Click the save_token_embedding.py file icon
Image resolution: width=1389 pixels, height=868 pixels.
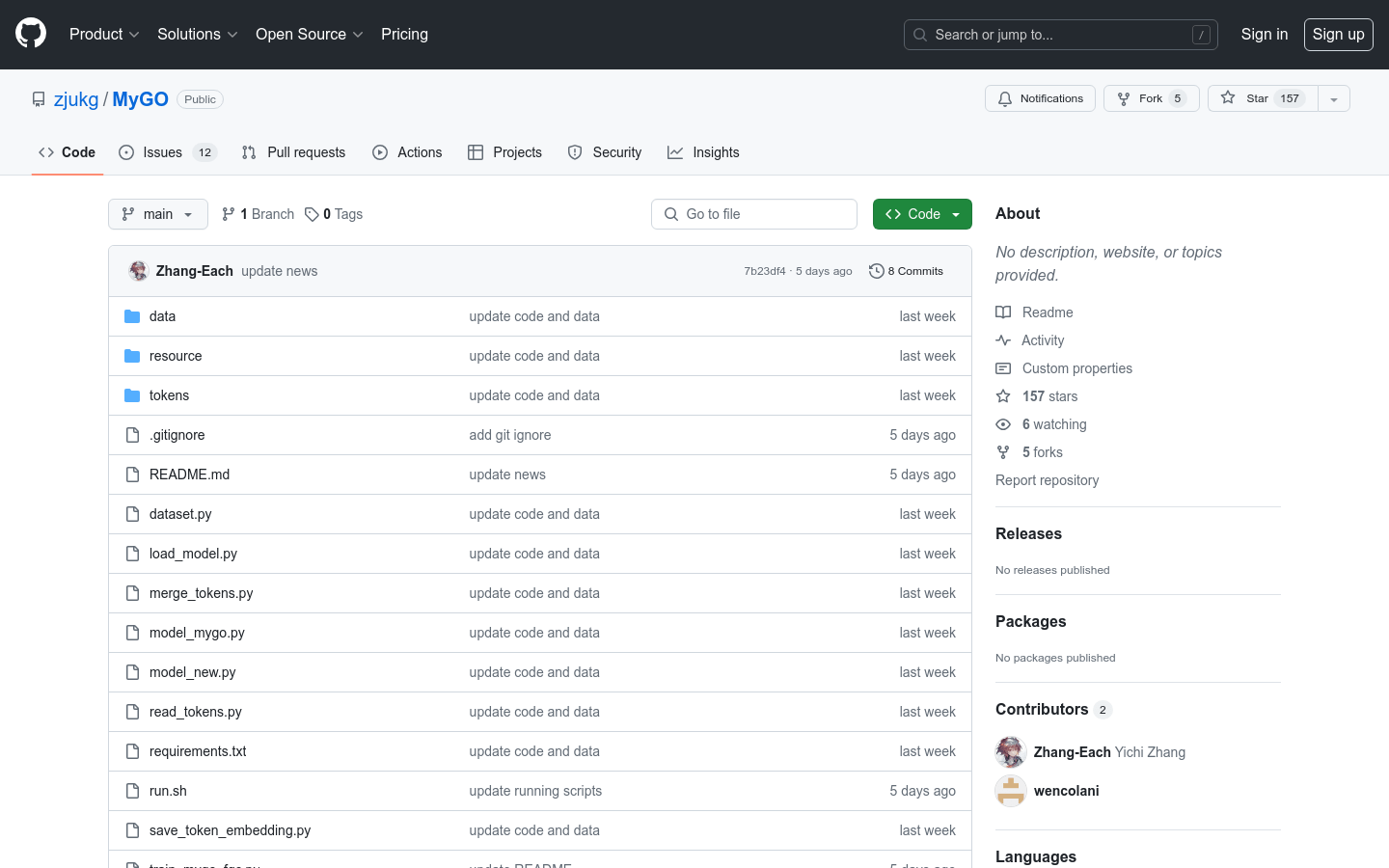pyautogui.click(x=132, y=830)
